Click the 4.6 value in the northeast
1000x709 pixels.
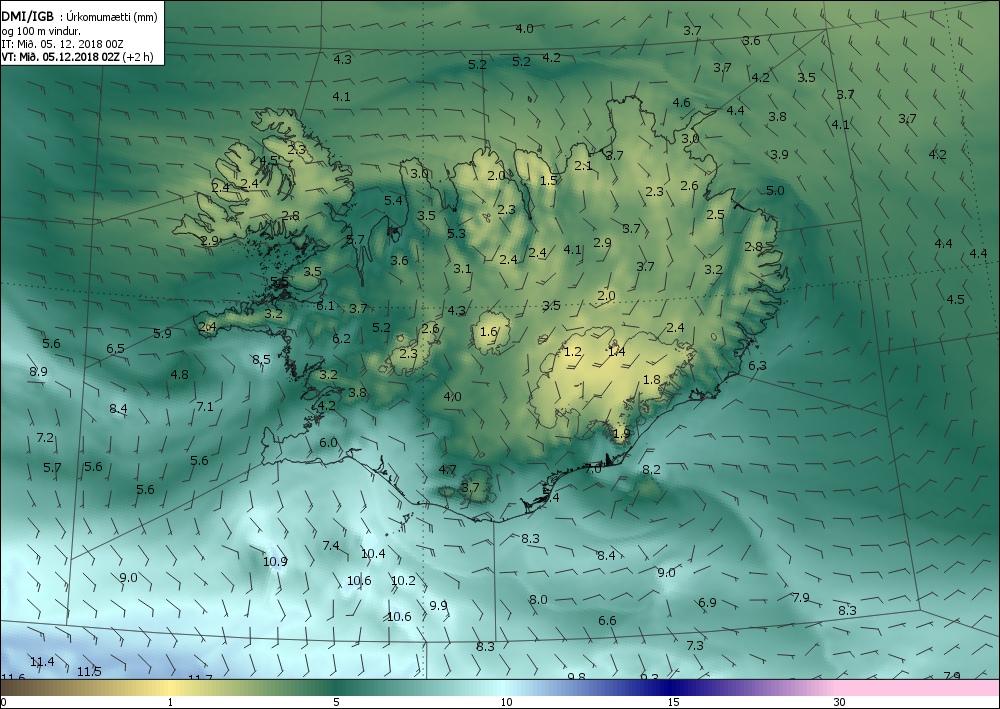tap(682, 103)
